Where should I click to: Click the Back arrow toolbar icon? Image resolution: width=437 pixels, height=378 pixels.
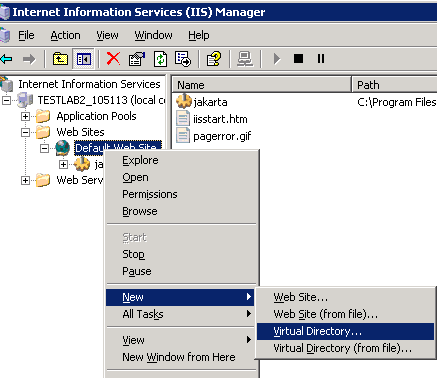(x=6, y=59)
